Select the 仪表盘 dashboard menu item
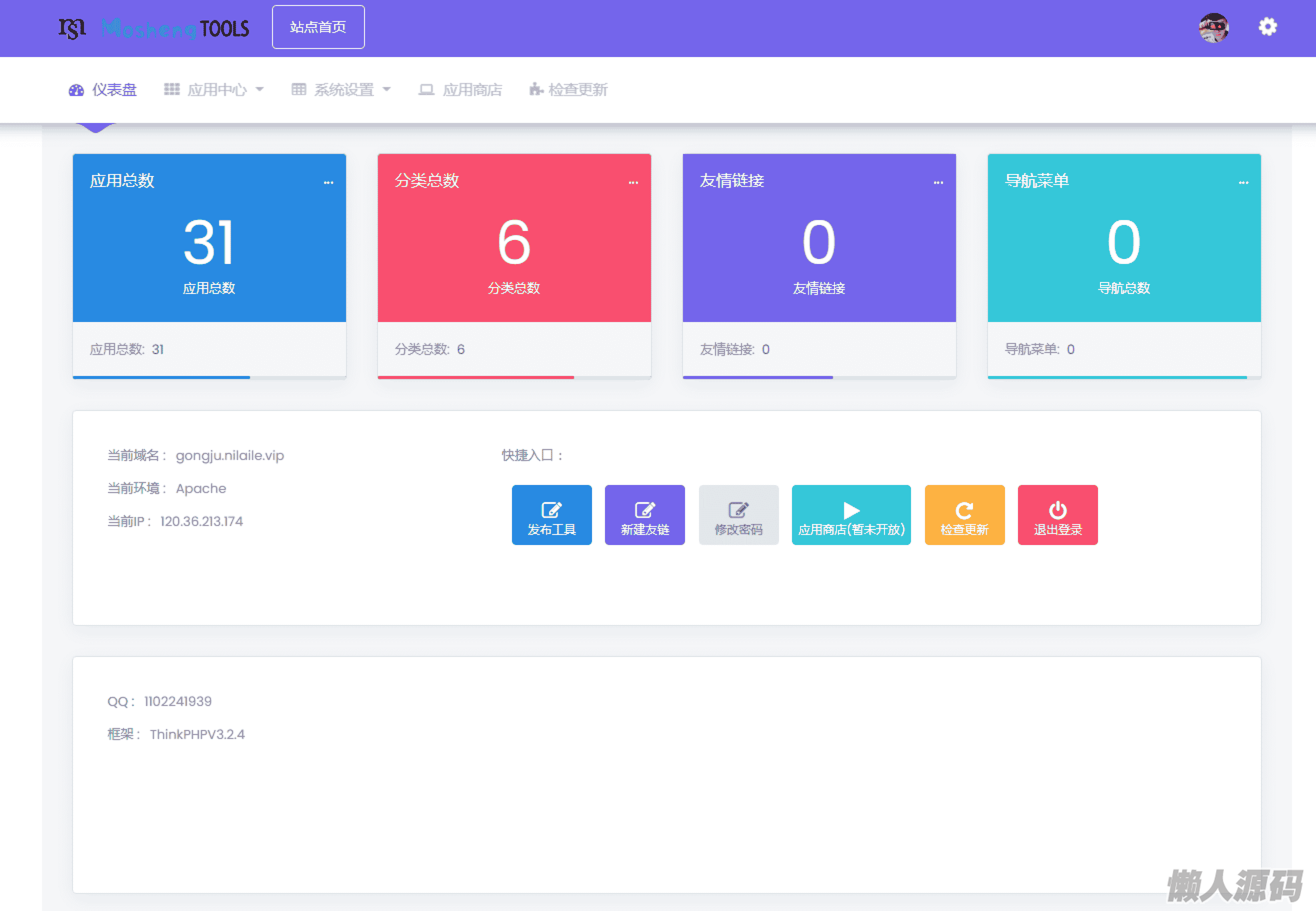Screen dimensions: 1316x911 pos(103,89)
